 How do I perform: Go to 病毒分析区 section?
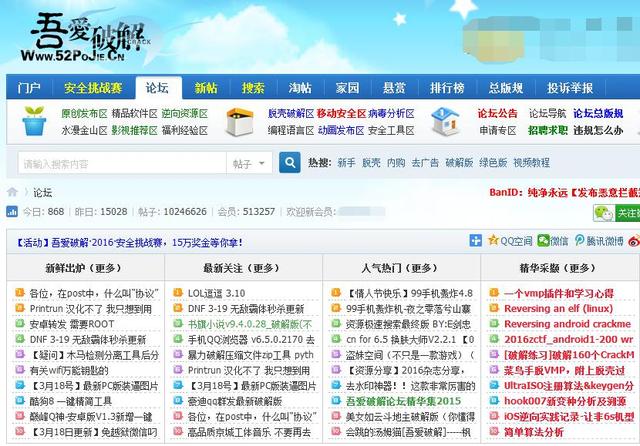[391, 113]
